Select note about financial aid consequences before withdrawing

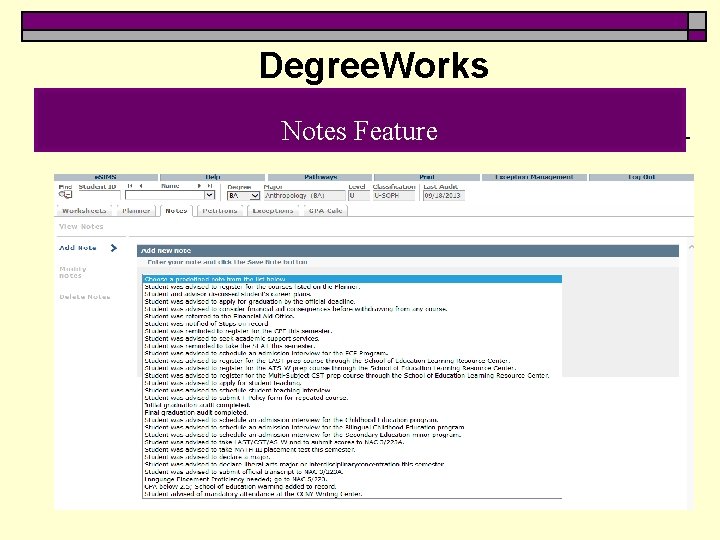352,309
